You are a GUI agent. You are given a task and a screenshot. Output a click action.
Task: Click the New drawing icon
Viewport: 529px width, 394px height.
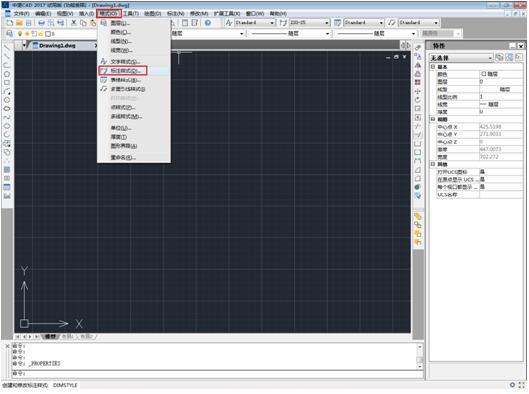point(10,23)
